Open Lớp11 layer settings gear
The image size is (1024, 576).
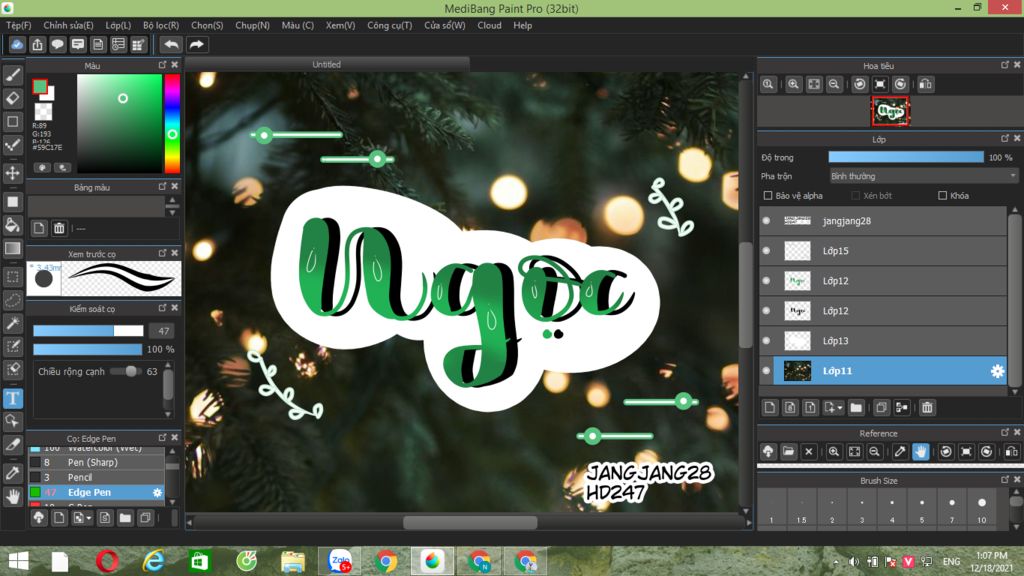pyautogui.click(x=997, y=371)
